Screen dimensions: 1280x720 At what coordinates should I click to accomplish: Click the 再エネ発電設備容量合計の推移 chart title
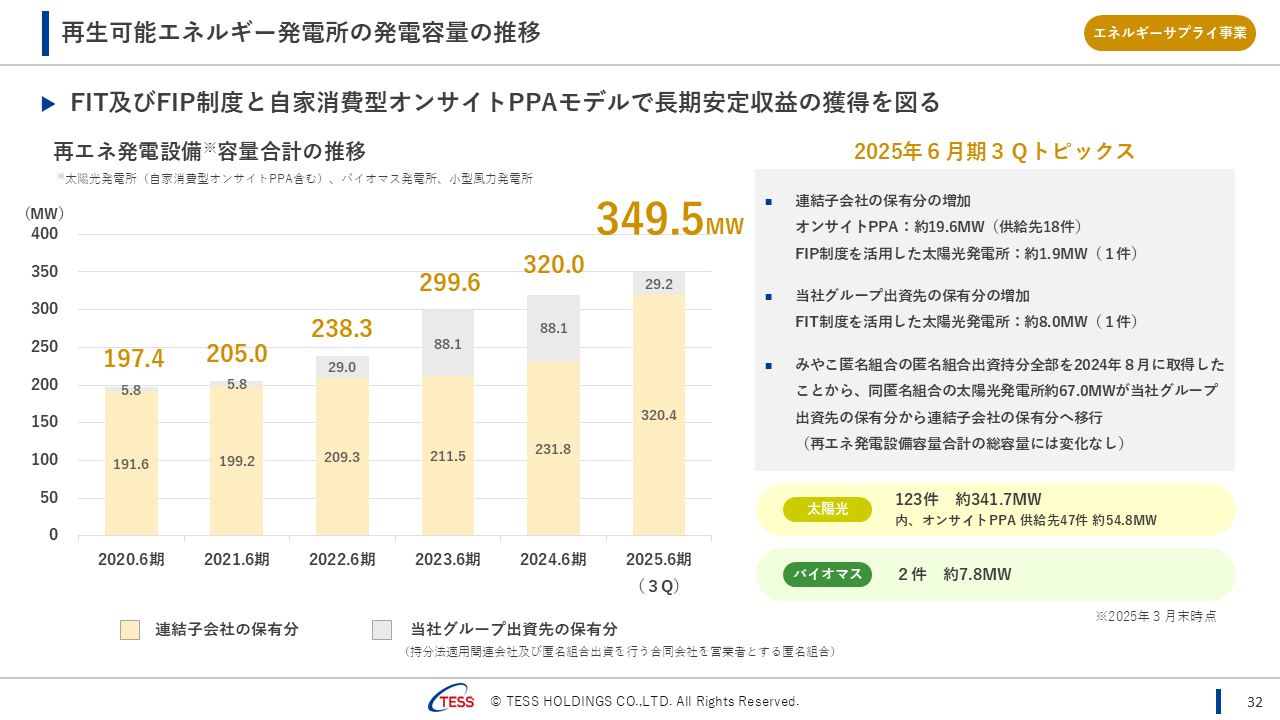(x=209, y=152)
